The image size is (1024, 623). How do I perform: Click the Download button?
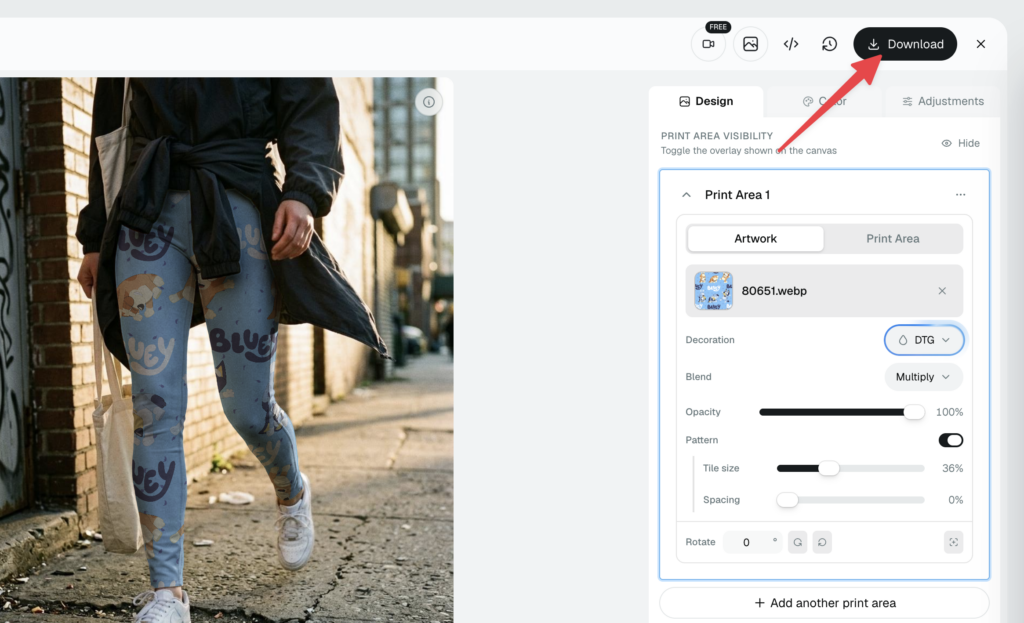[905, 44]
